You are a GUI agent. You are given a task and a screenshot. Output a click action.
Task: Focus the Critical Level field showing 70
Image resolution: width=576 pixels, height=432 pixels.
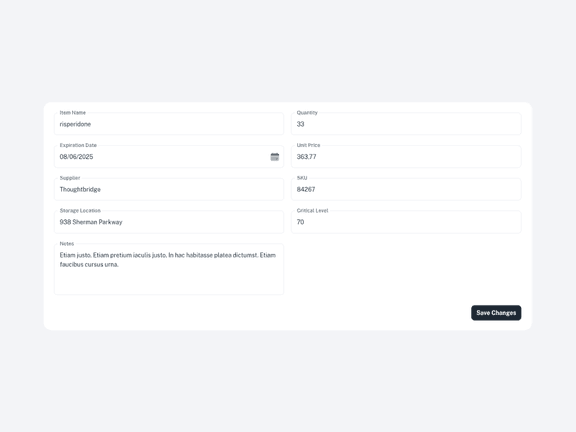(x=406, y=222)
